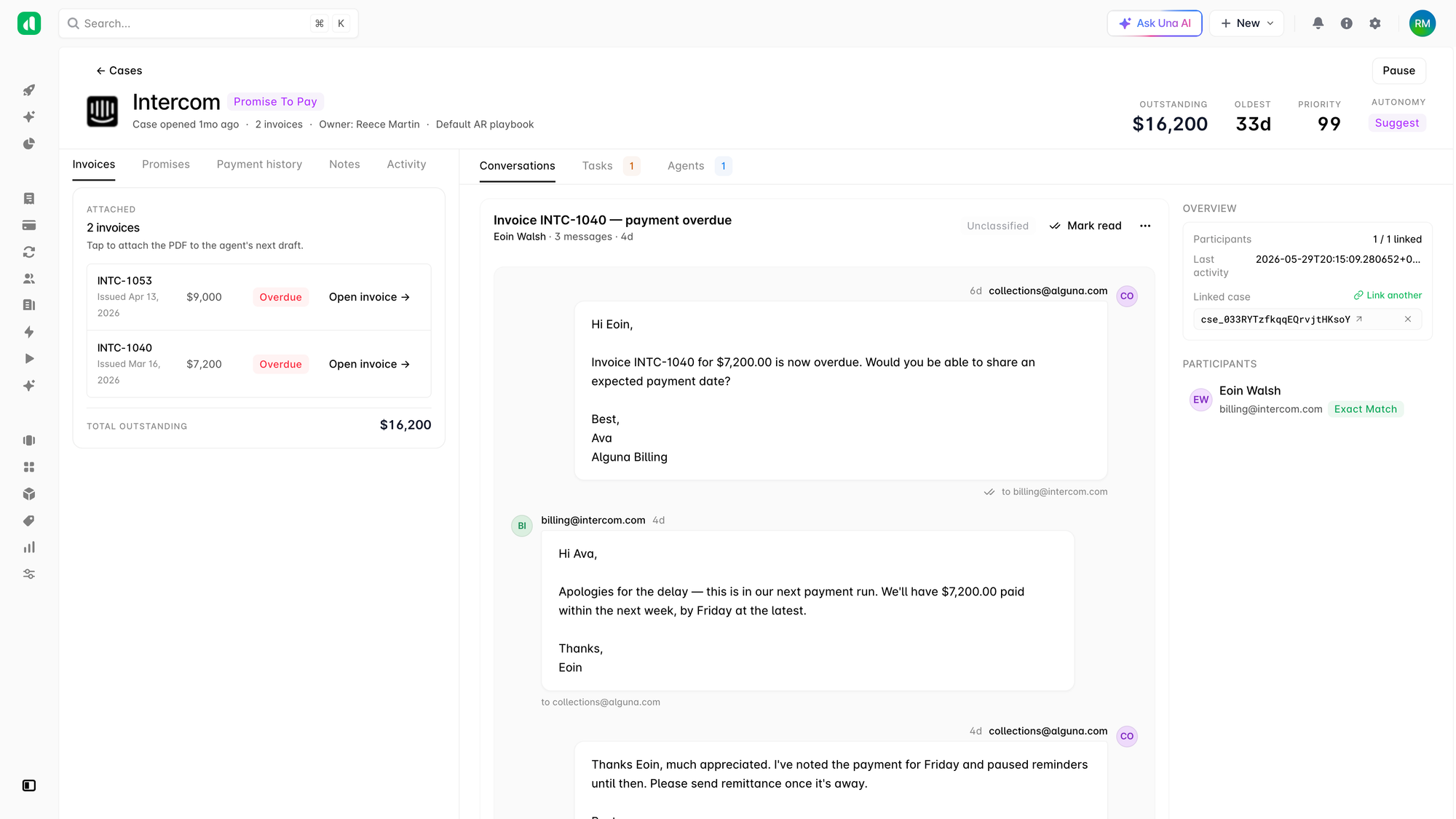Open the sliders icon in the sidebar

pyautogui.click(x=29, y=574)
